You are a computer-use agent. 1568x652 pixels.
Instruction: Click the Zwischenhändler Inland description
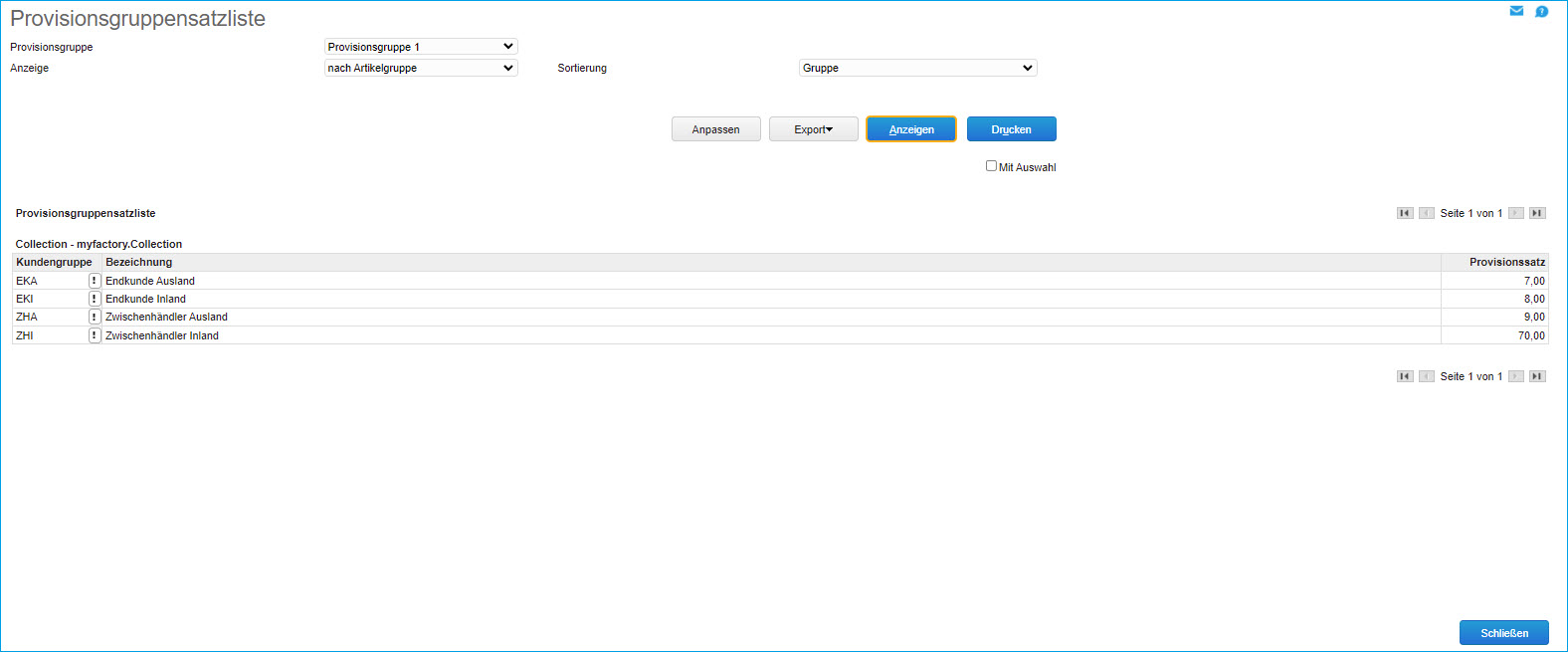162,335
